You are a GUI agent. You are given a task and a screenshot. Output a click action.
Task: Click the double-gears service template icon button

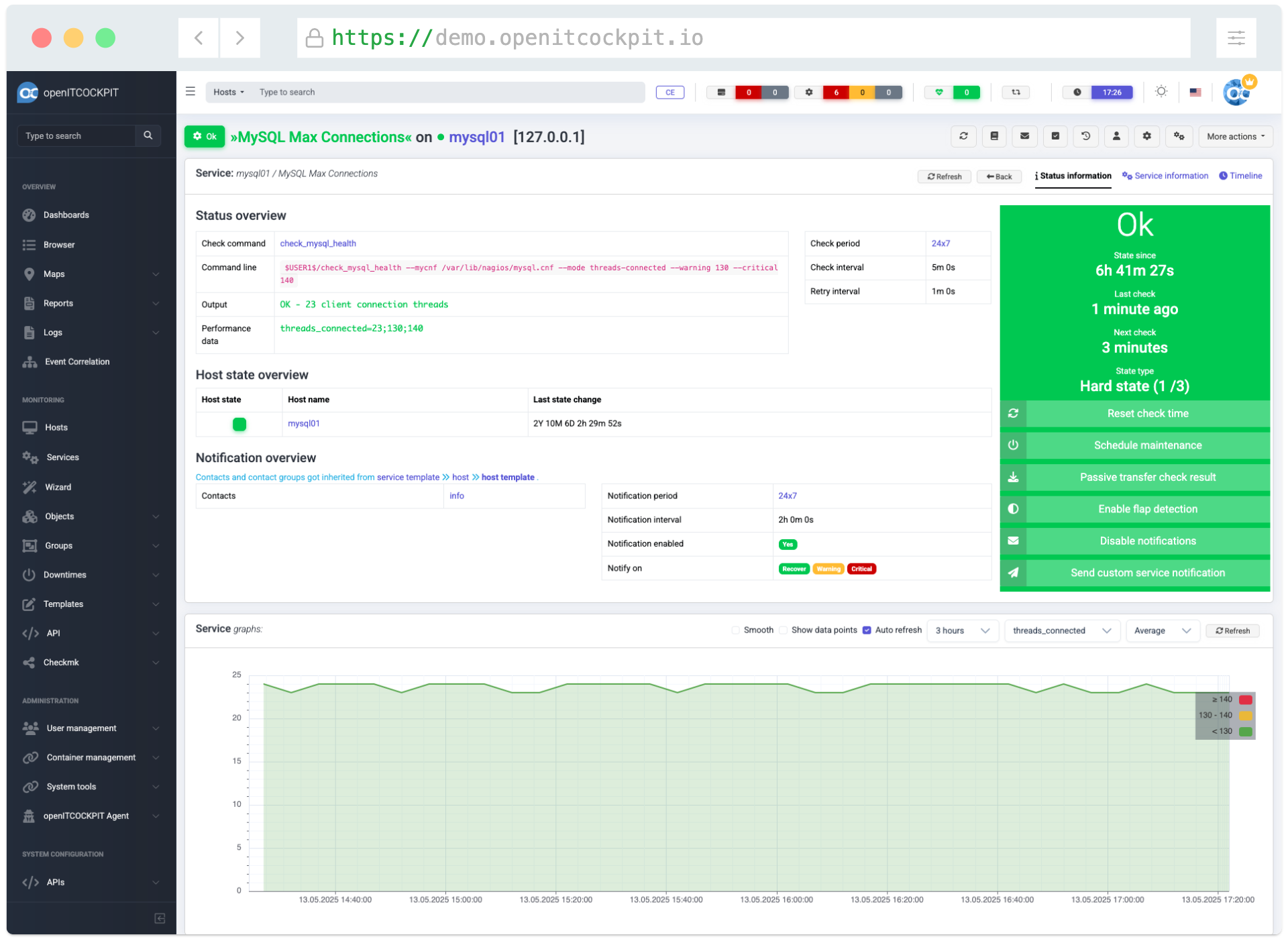coord(1179,136)
